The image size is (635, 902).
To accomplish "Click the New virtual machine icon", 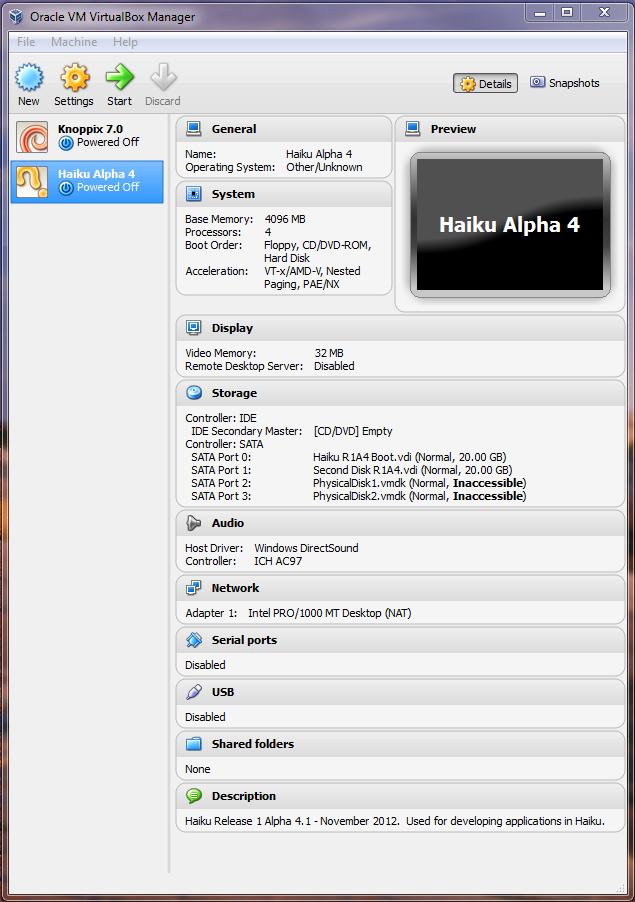I will point(29,77).
